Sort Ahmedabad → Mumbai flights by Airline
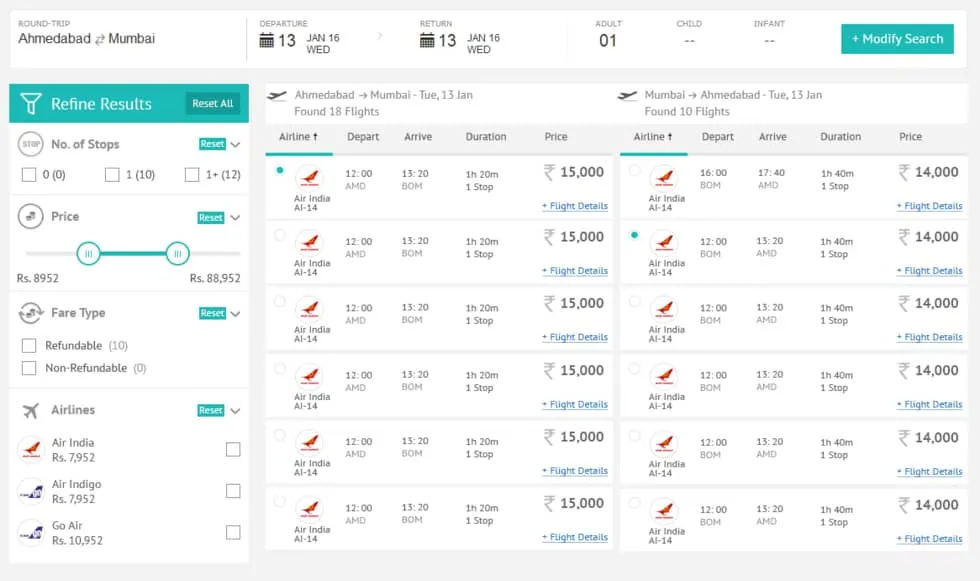The image size is (980, 581). pyautogui.click(x=298, y=137)
